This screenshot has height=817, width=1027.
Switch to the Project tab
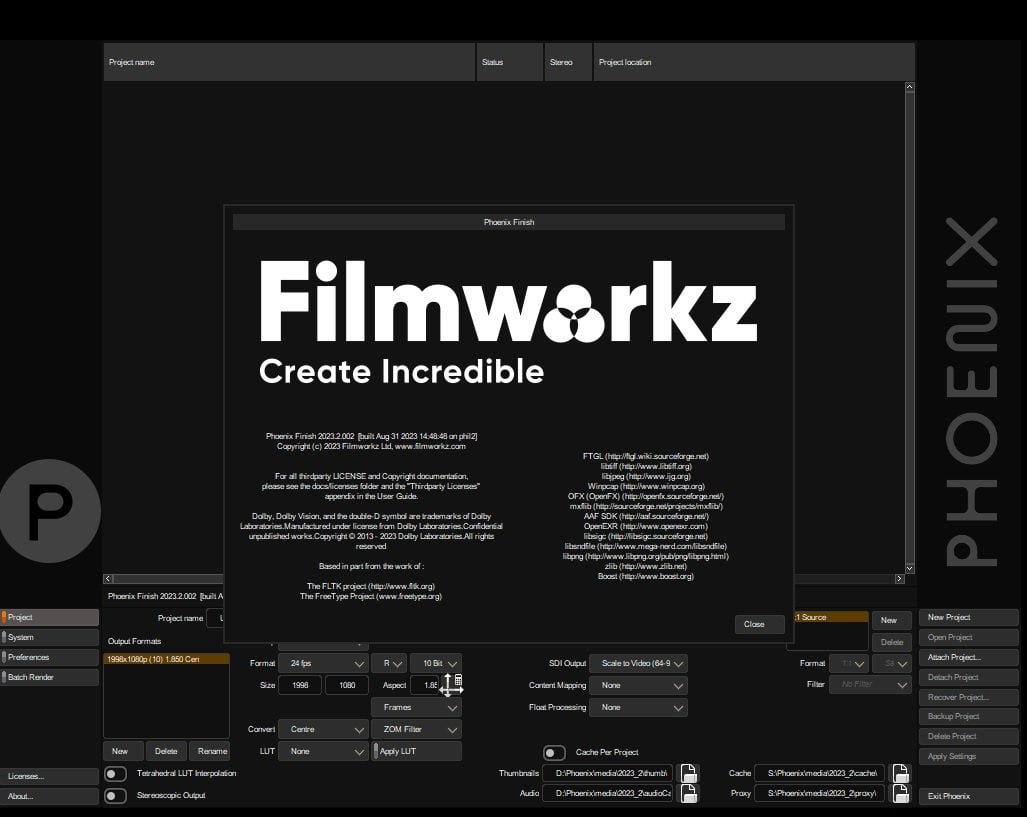click(50, 617)
